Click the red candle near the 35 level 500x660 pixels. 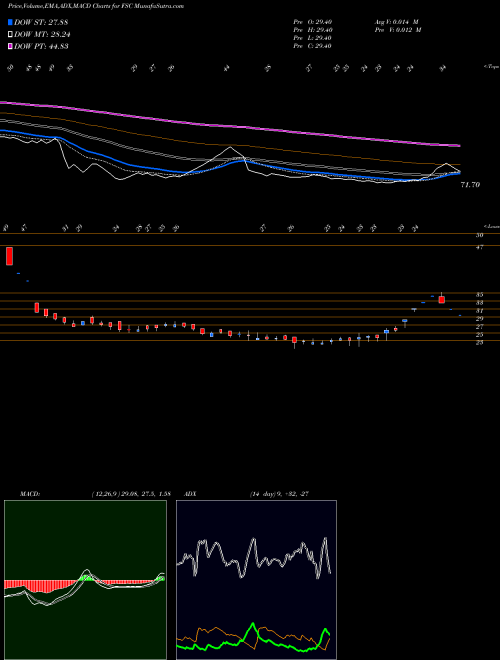point(441,299)
